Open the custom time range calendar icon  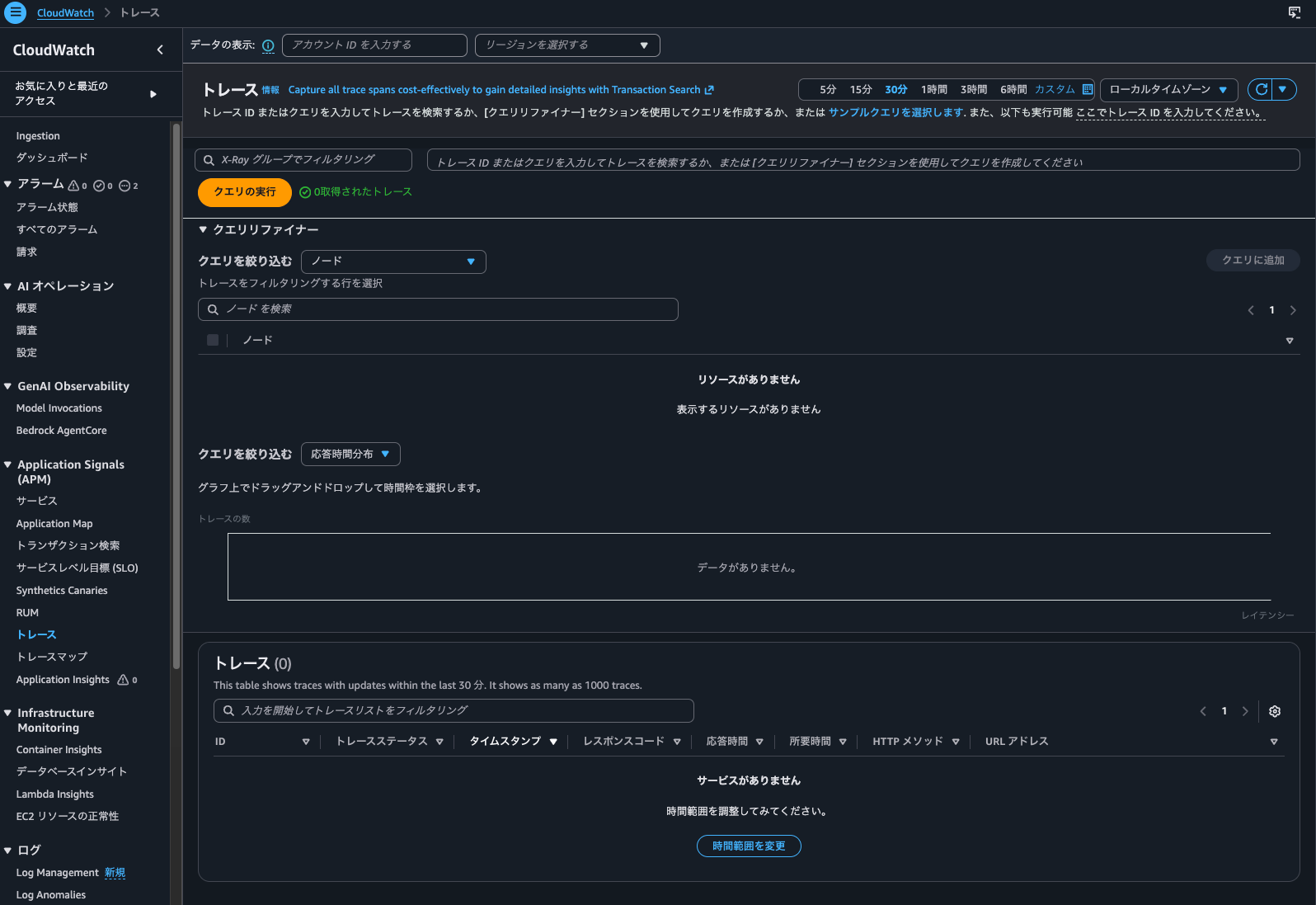coord(1088,89)
